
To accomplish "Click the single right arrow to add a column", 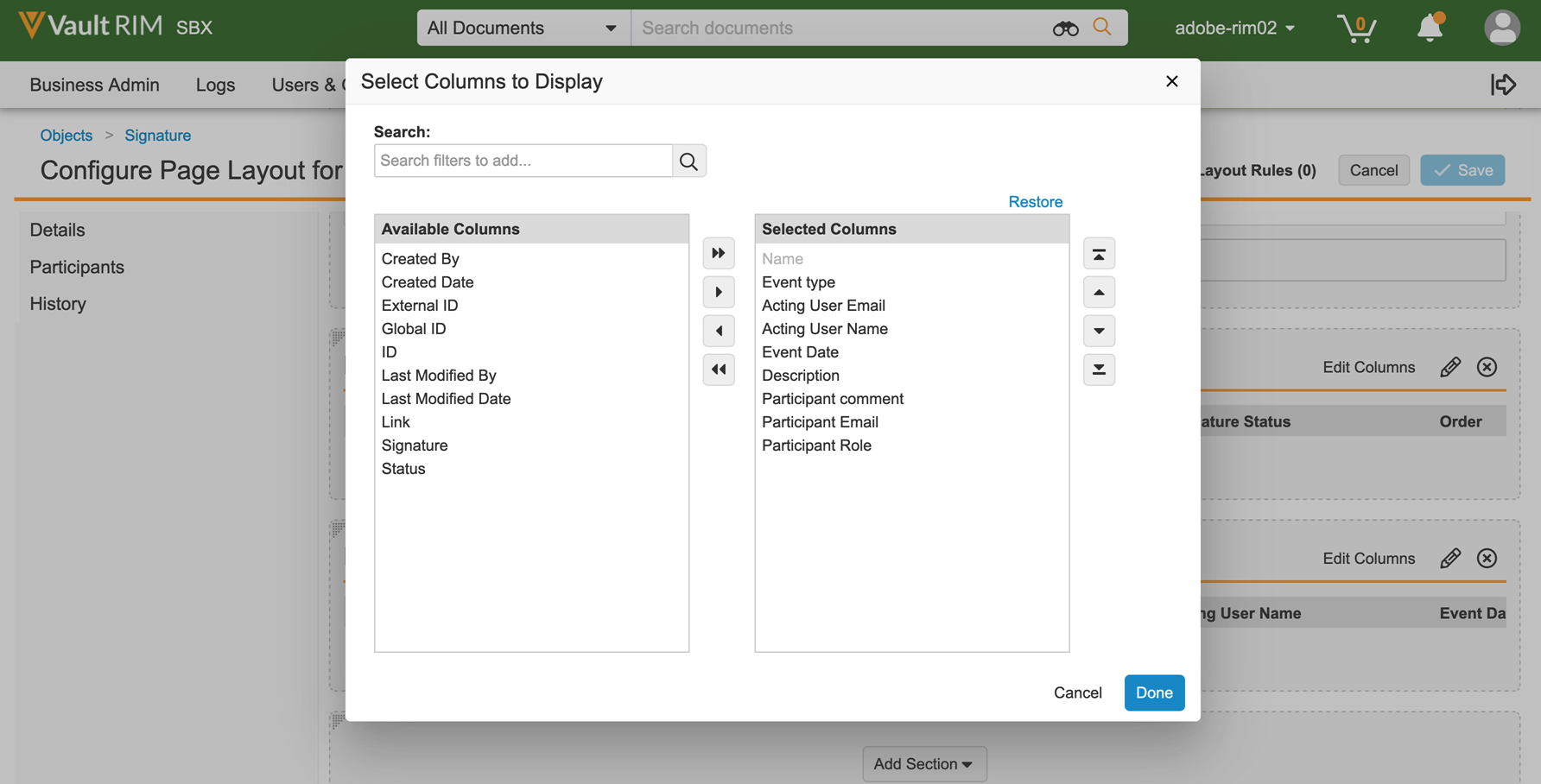I will [x=718, y=292].
